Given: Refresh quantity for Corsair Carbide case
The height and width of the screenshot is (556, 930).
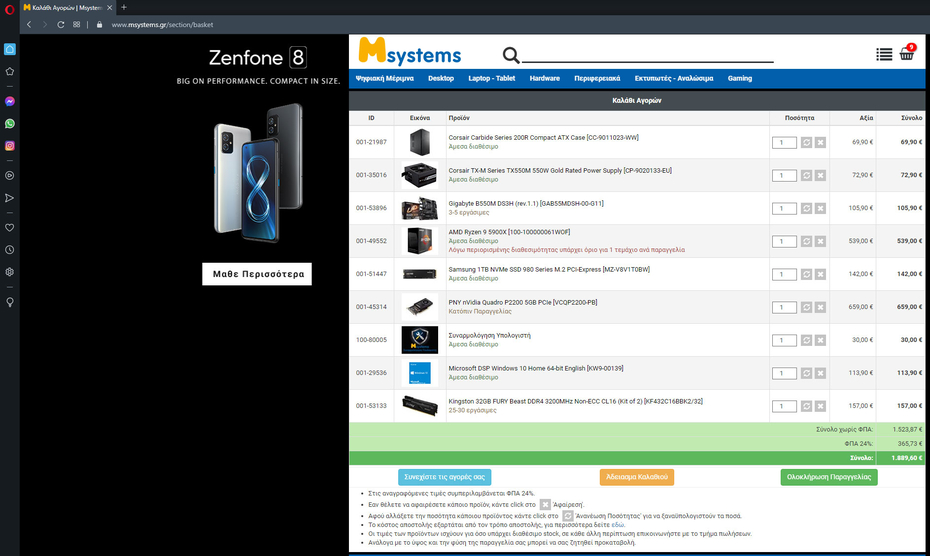Looking at the screenshot, I should (x=806, y=142).
